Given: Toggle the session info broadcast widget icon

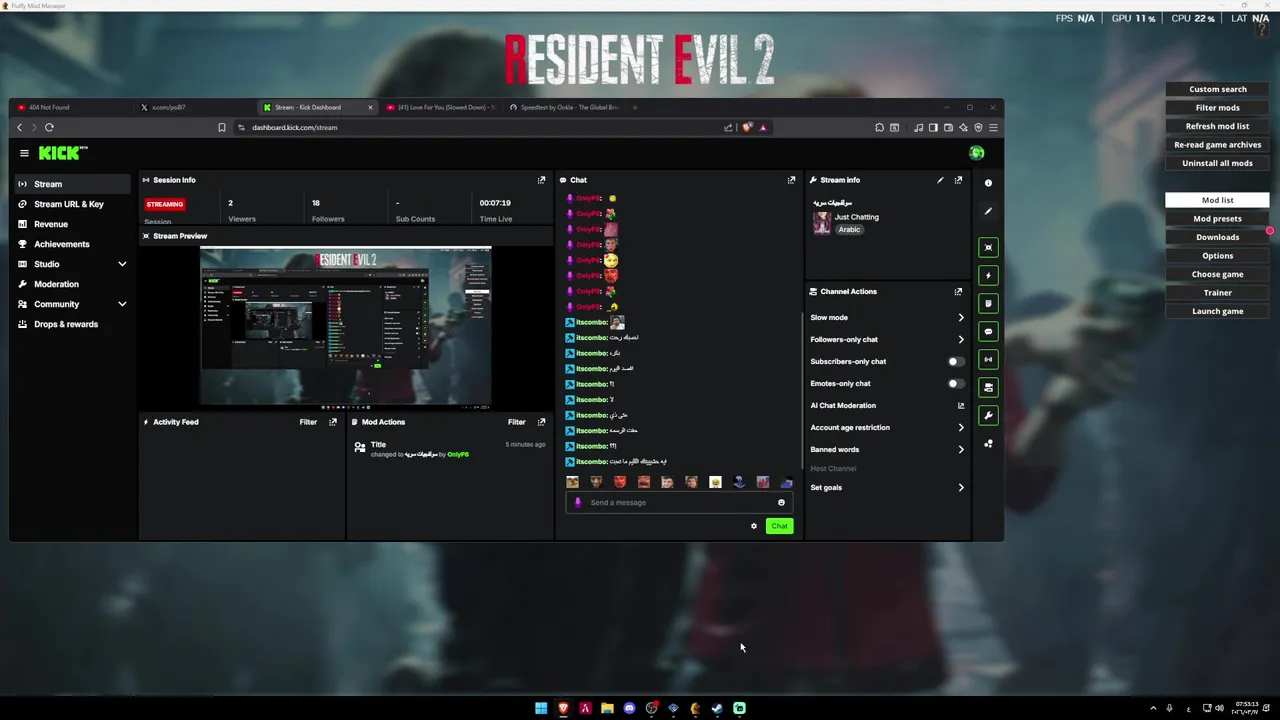Looking at the screenshot, I should [988, 359].
